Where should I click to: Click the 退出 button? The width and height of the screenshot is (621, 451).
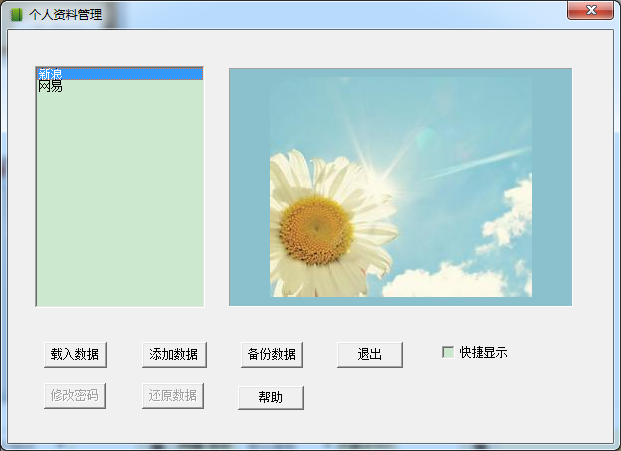370,355
